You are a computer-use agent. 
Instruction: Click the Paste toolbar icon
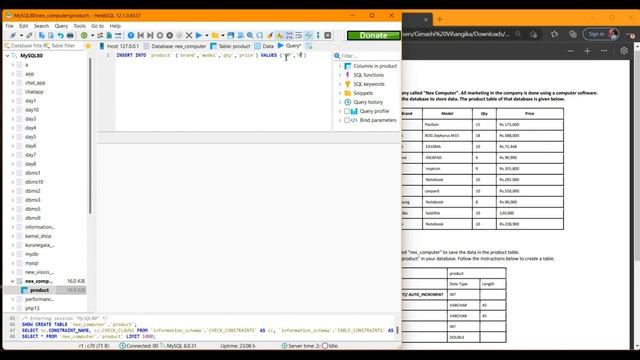pos(51,36)
